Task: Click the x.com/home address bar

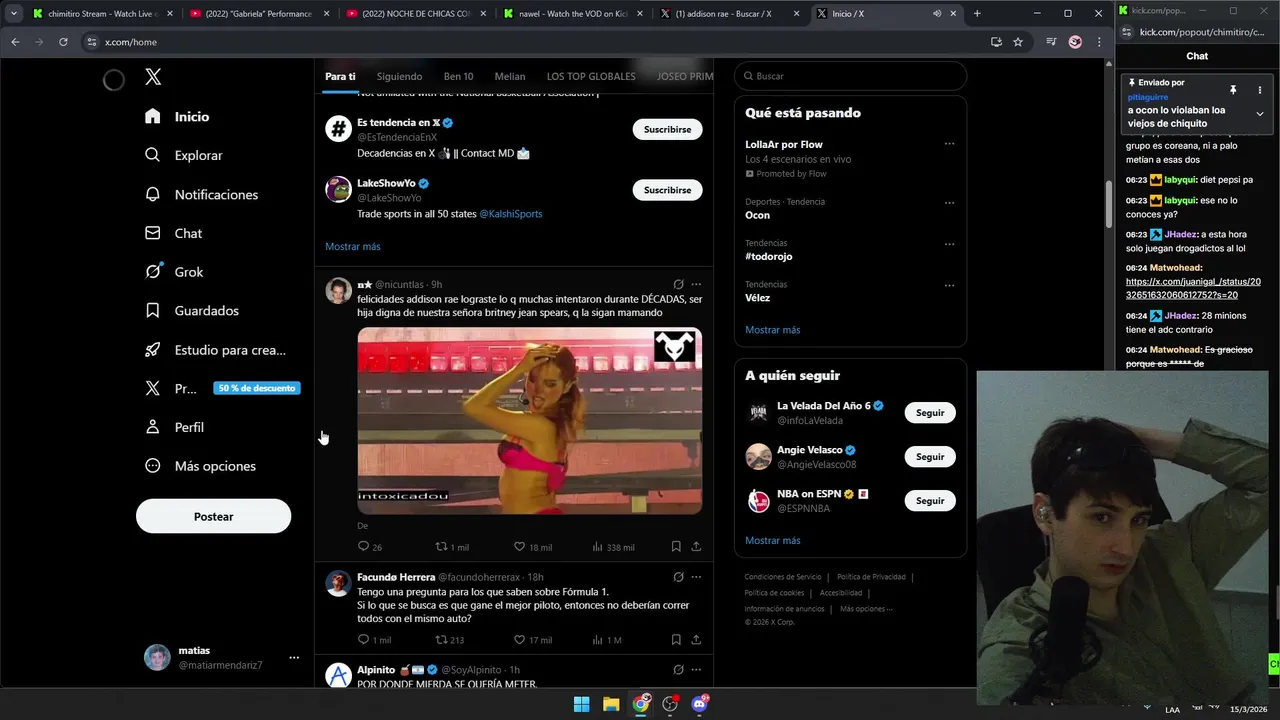Action: click(x=540, y=42)
